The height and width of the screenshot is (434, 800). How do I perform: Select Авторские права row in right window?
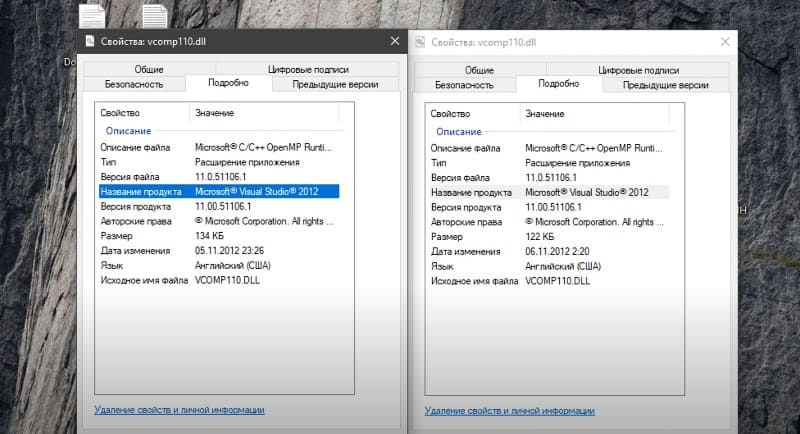click(549, 222)
